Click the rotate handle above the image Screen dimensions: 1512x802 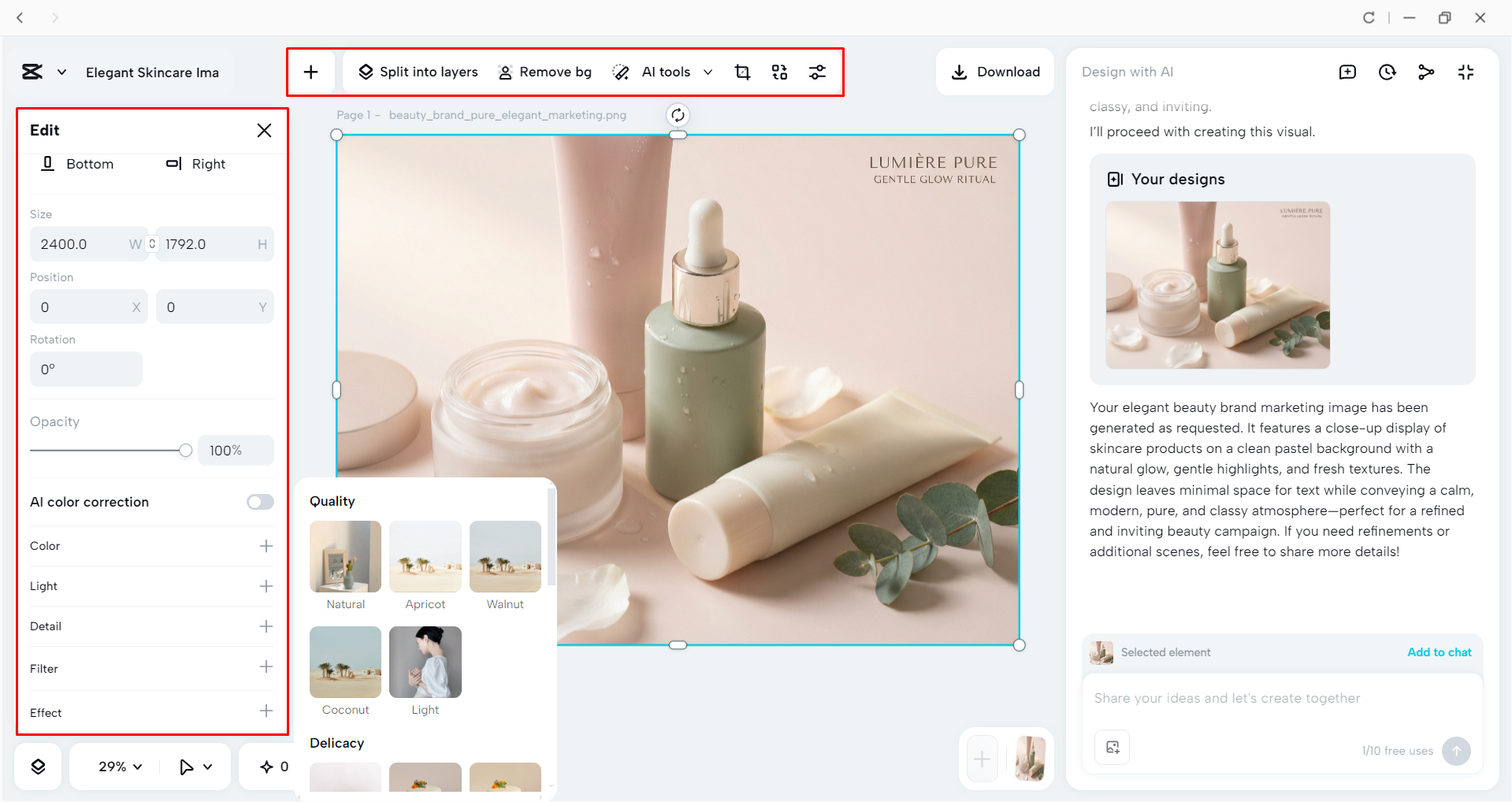pyautogui.click(x=678, y=116)
